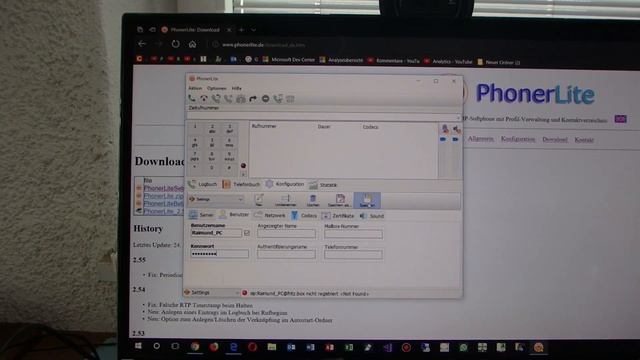Switch to the Statistik tab

click(323, 185)
